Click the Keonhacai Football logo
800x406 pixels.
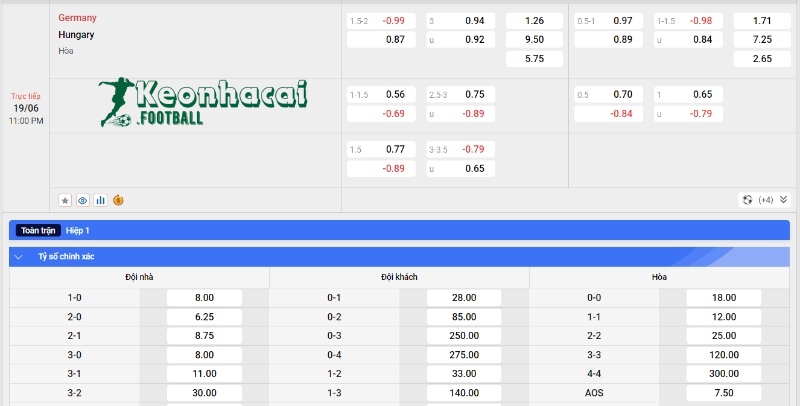click(203, 103)
